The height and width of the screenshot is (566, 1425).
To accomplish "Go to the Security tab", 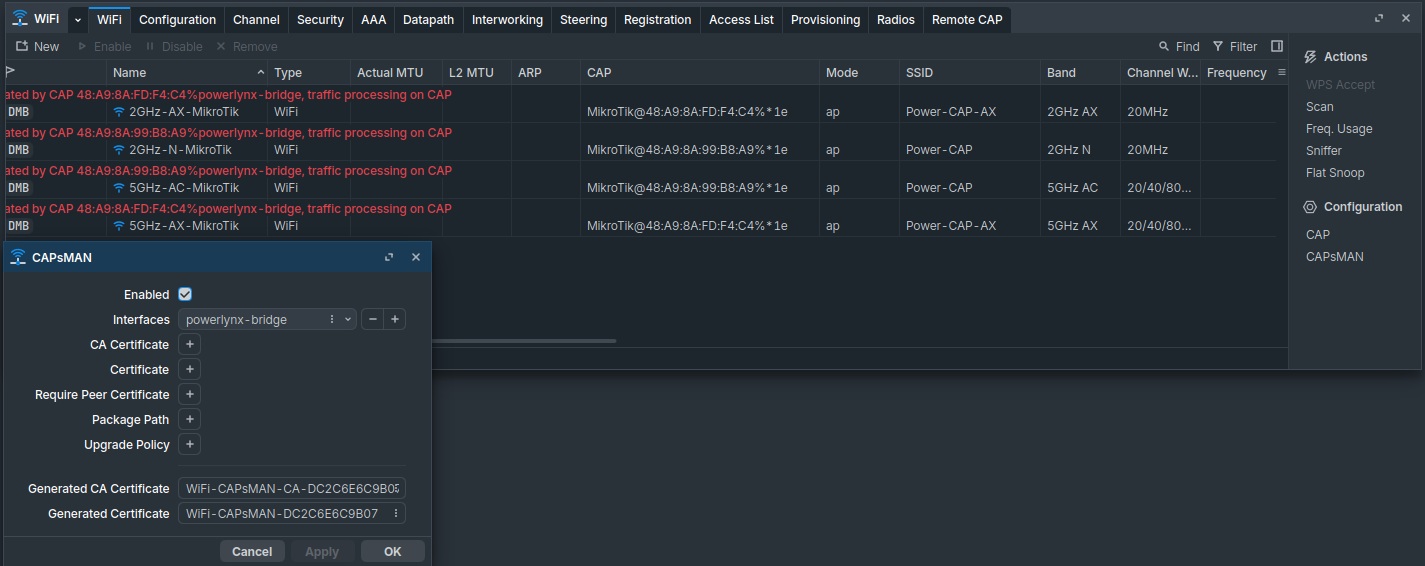I will click(320, 20).
